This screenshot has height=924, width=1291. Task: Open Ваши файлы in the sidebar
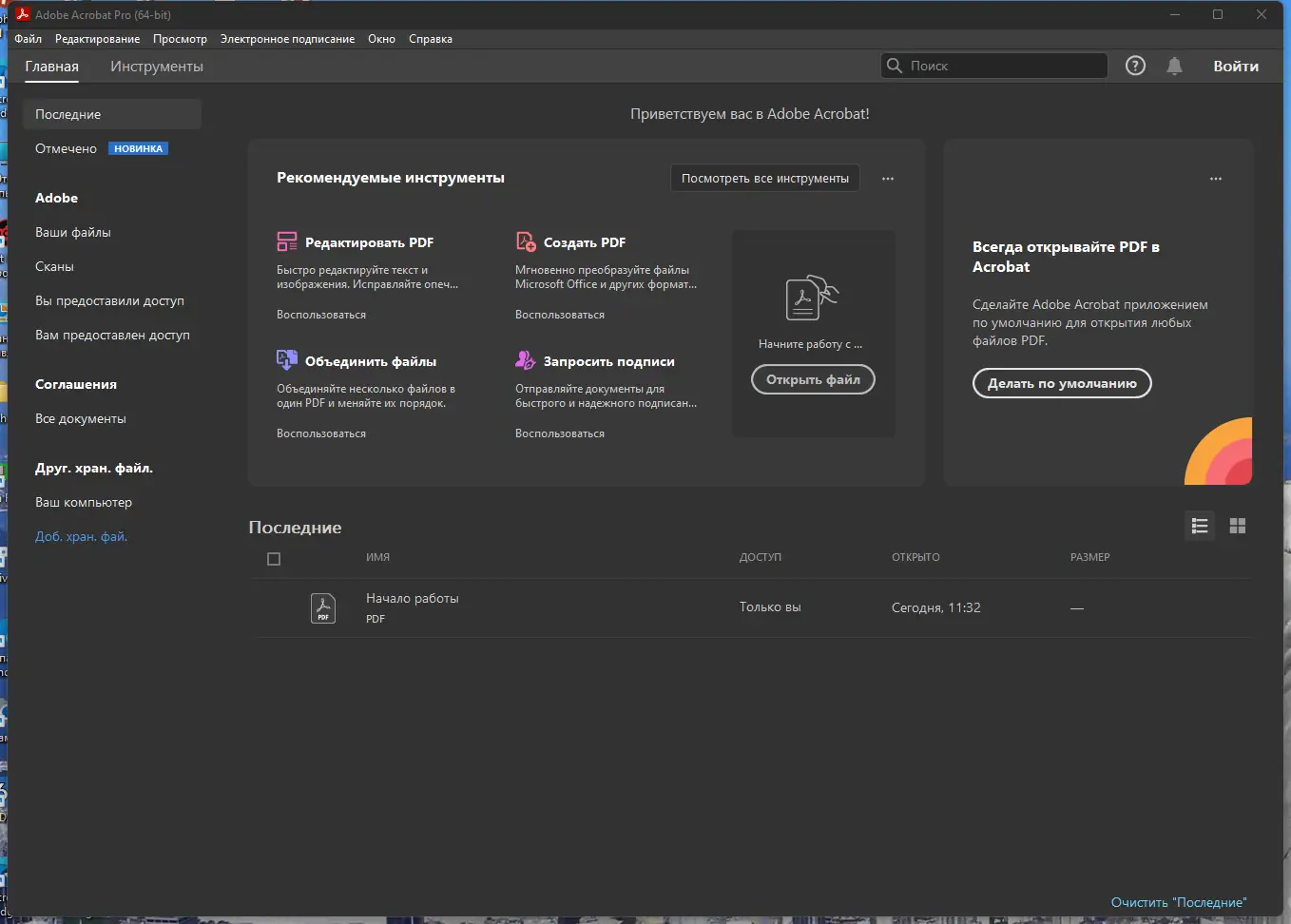[x=73, y=232]
